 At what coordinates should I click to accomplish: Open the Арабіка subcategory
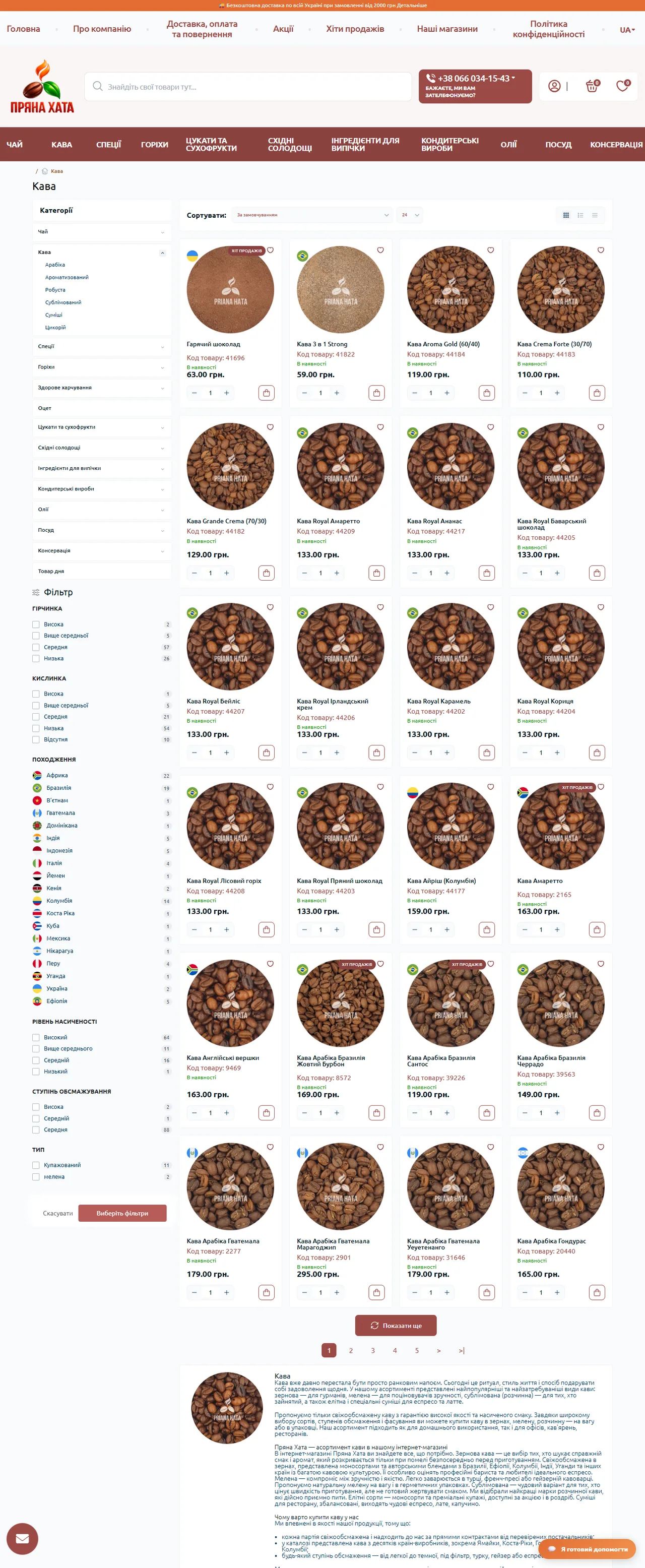pos(55,265)
